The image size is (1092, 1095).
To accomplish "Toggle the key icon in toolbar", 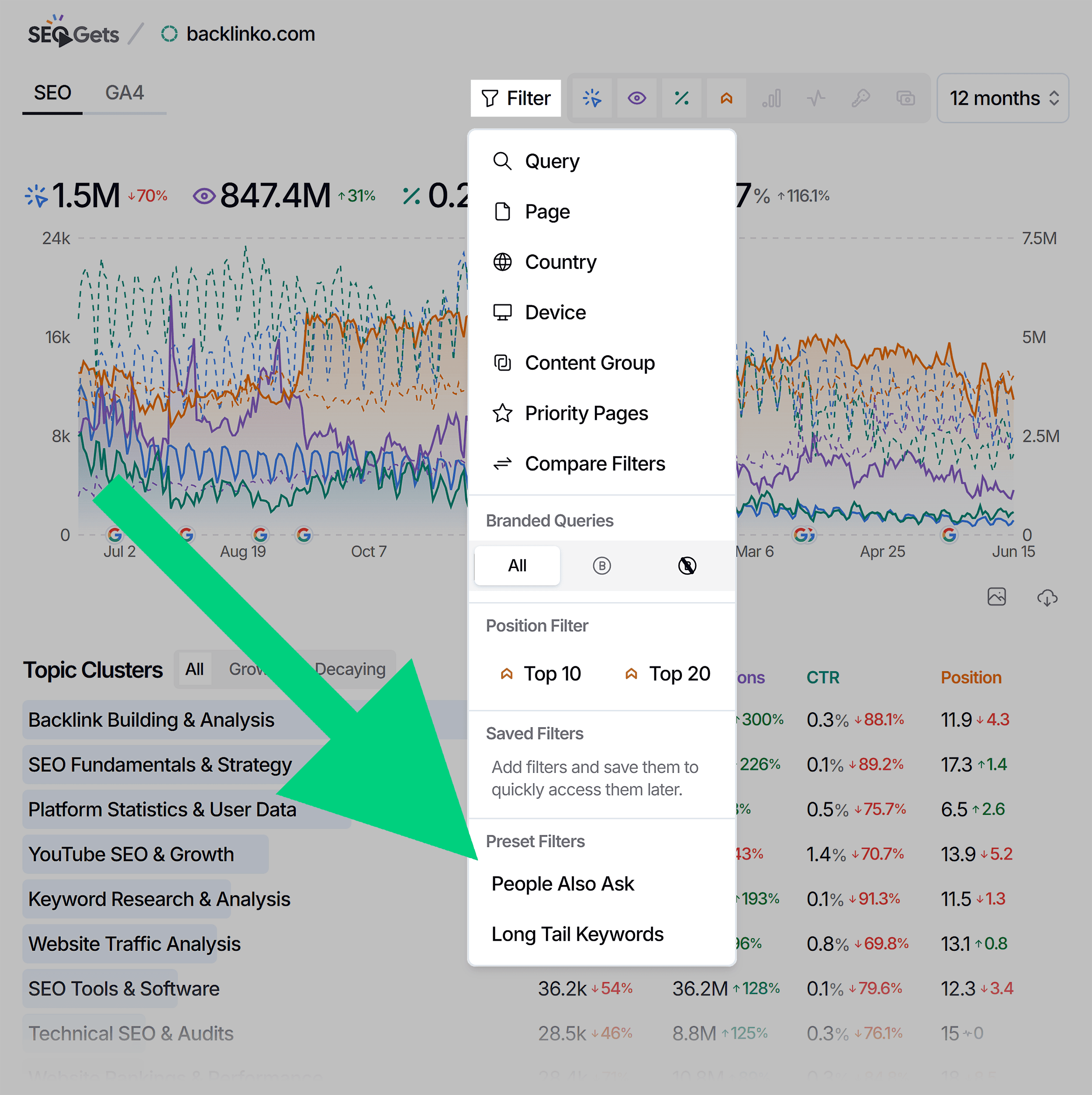I will tap(861, 99).
